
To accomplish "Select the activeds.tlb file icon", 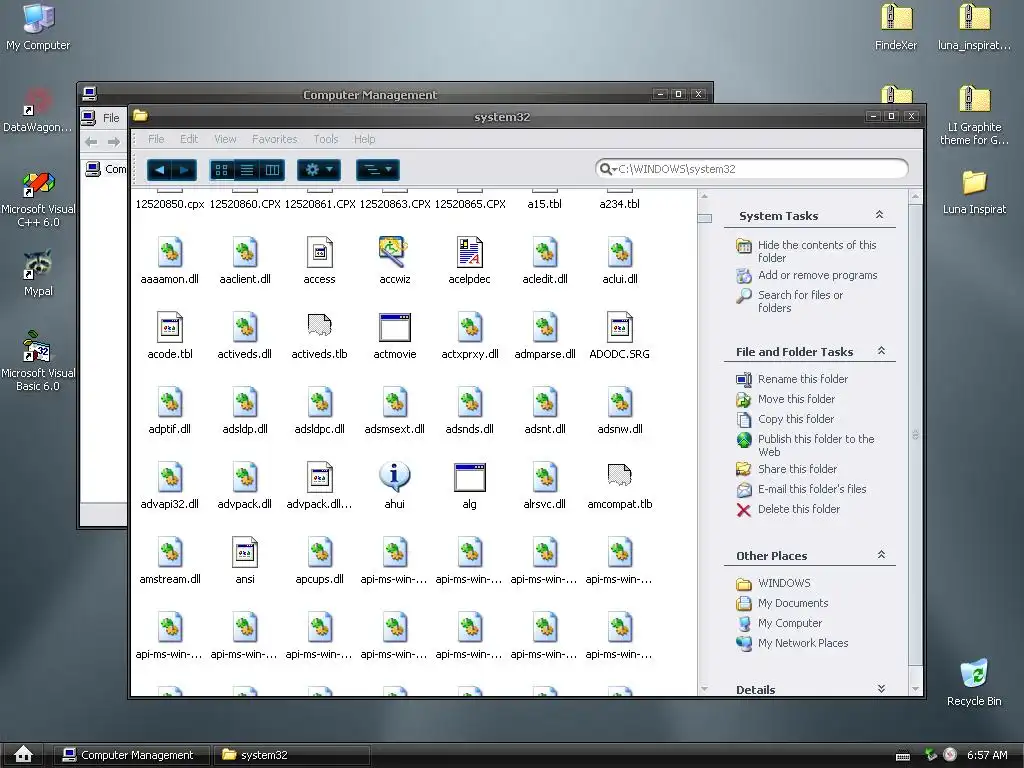I will point(319,327).
